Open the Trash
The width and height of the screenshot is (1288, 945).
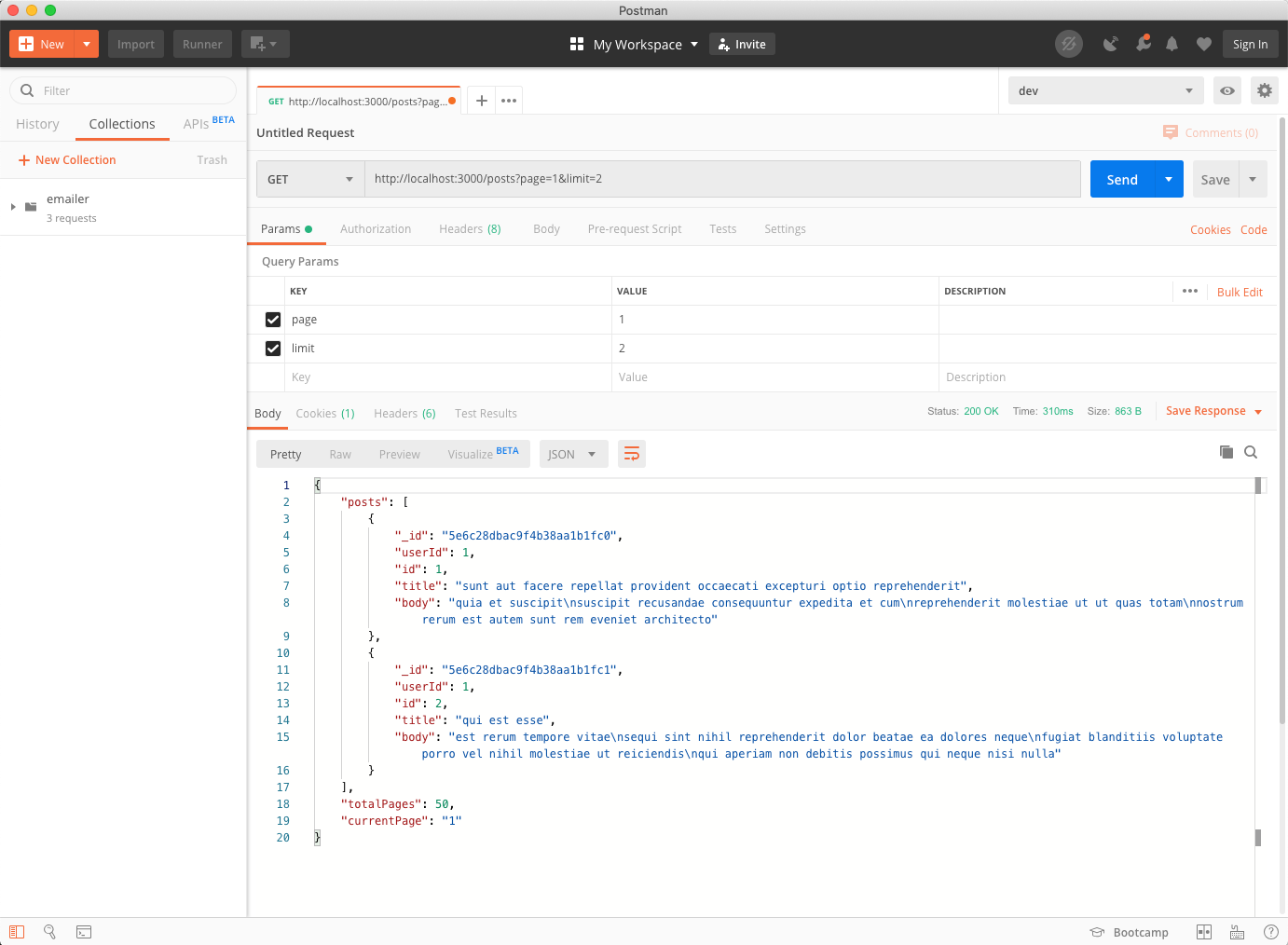[212, 160]
